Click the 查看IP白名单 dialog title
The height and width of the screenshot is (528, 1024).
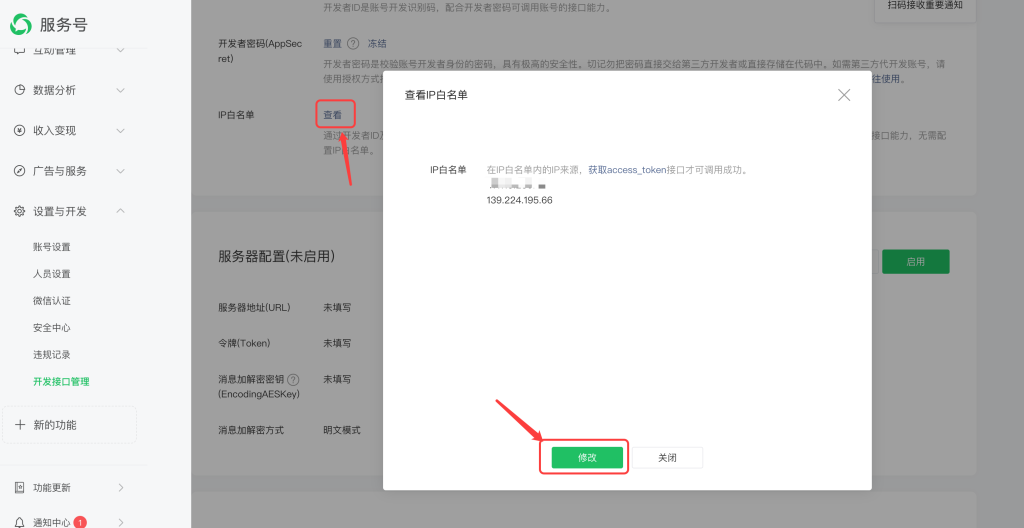pyautogui.click(x=436, y=95)
